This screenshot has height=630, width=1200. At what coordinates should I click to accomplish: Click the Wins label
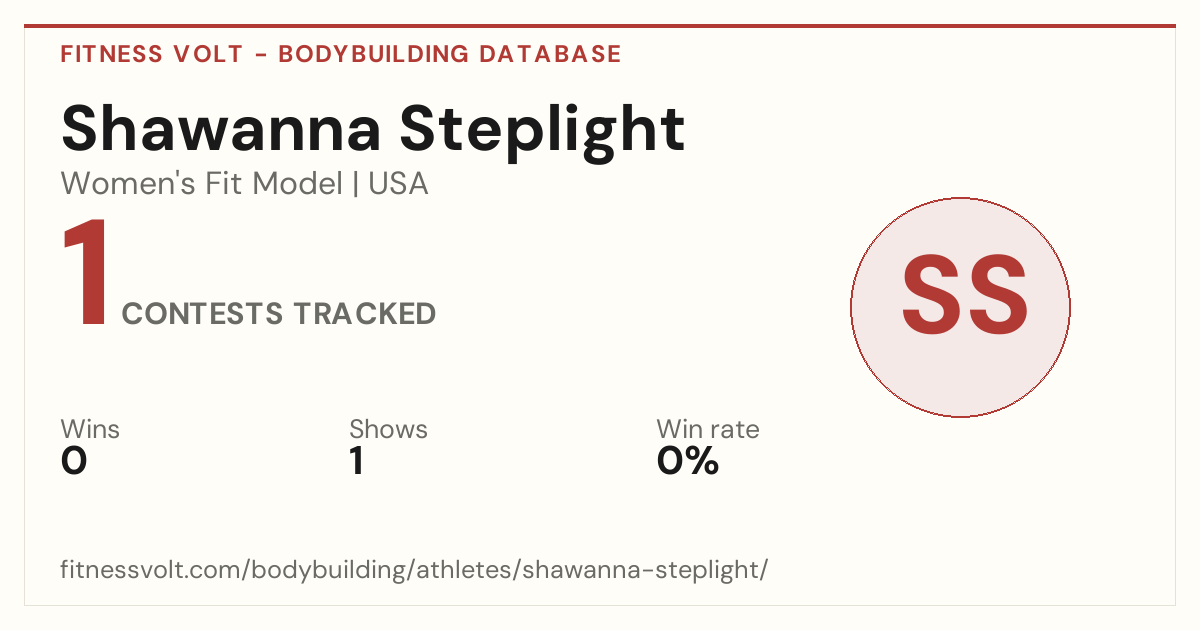tap(90, 430)
